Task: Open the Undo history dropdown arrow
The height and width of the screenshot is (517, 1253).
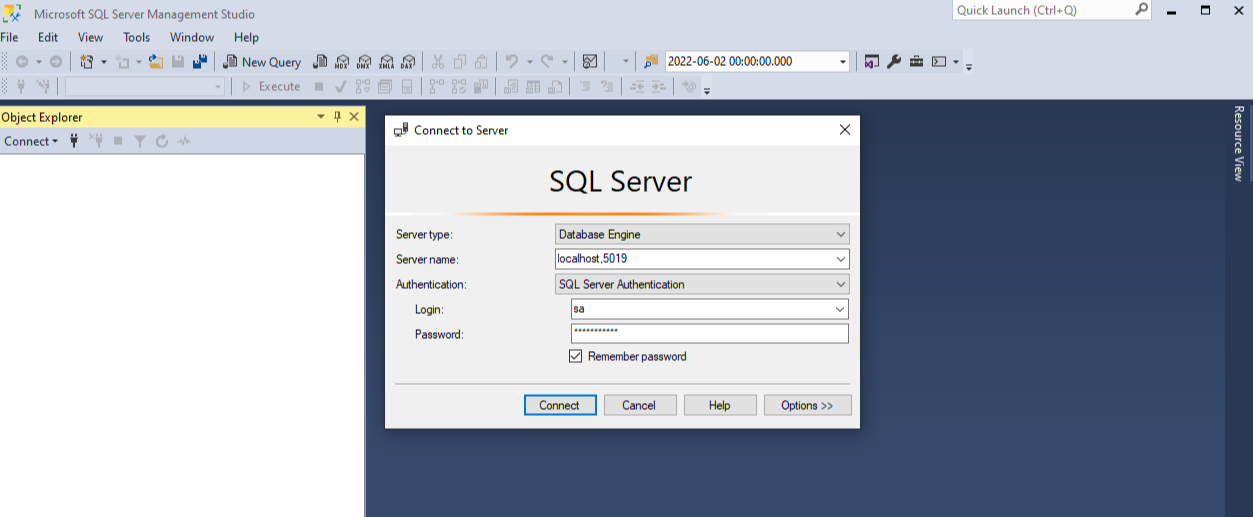Action: [x=529, y=62]
